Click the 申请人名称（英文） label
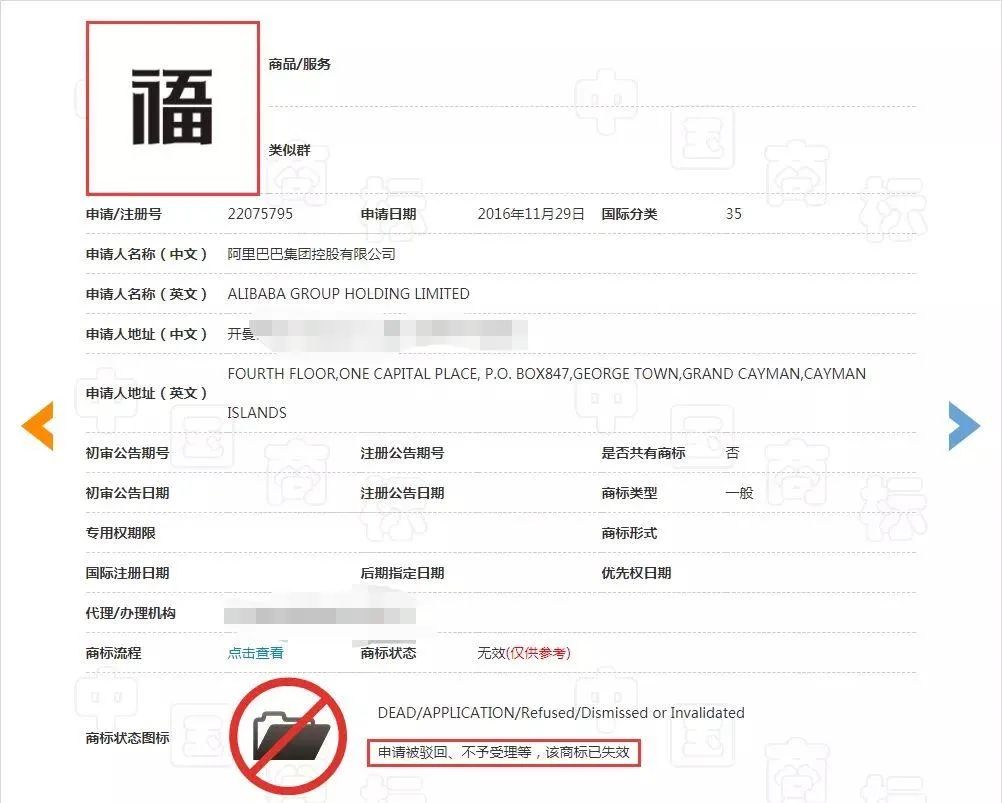Image resolution: width=1002 pixels, height=803 pixels. [147, 294]
